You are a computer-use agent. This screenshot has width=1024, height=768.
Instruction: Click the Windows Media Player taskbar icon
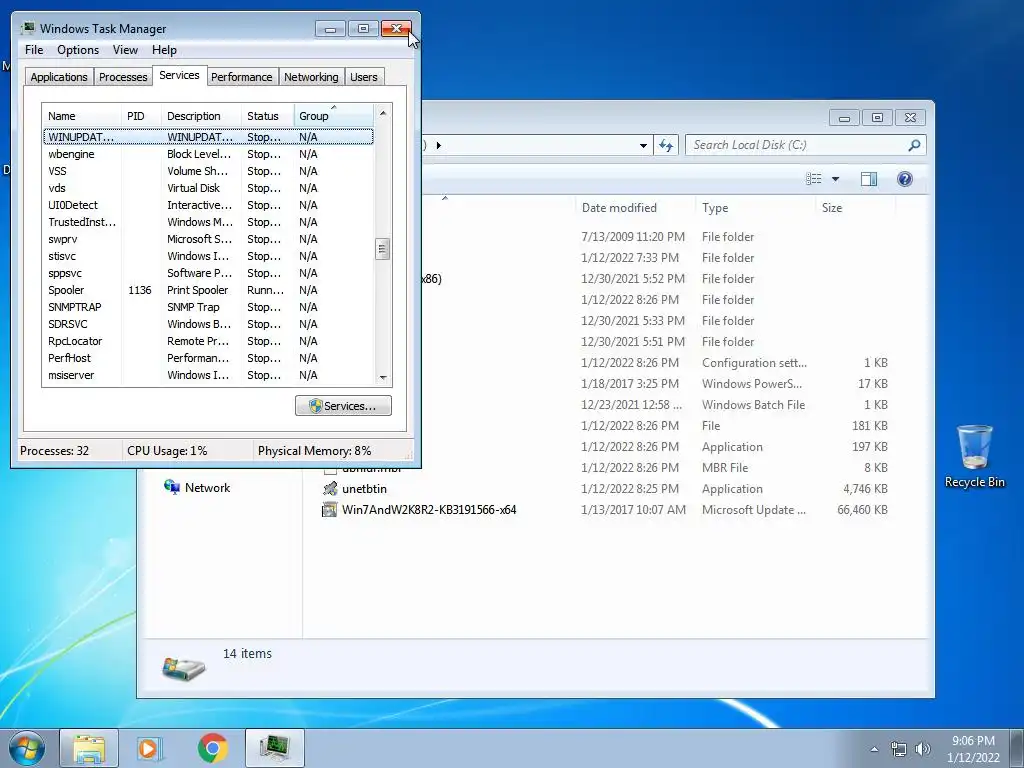[150, 748]
